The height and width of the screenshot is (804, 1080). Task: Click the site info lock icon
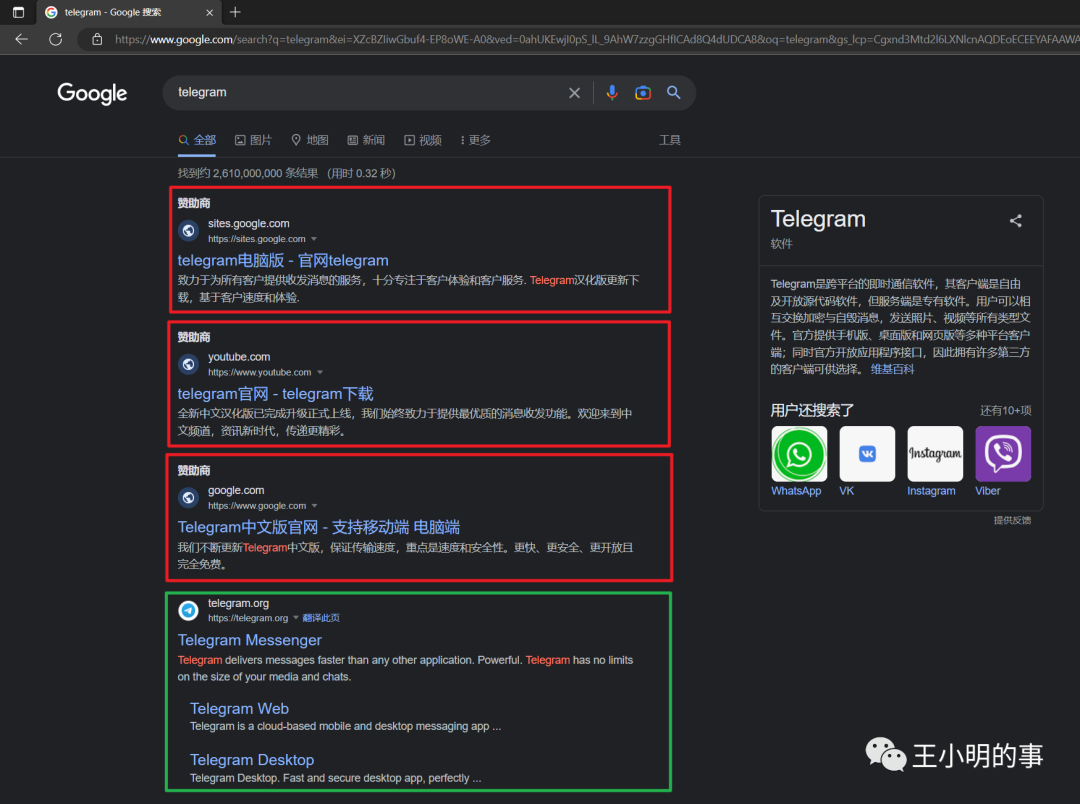97,39
